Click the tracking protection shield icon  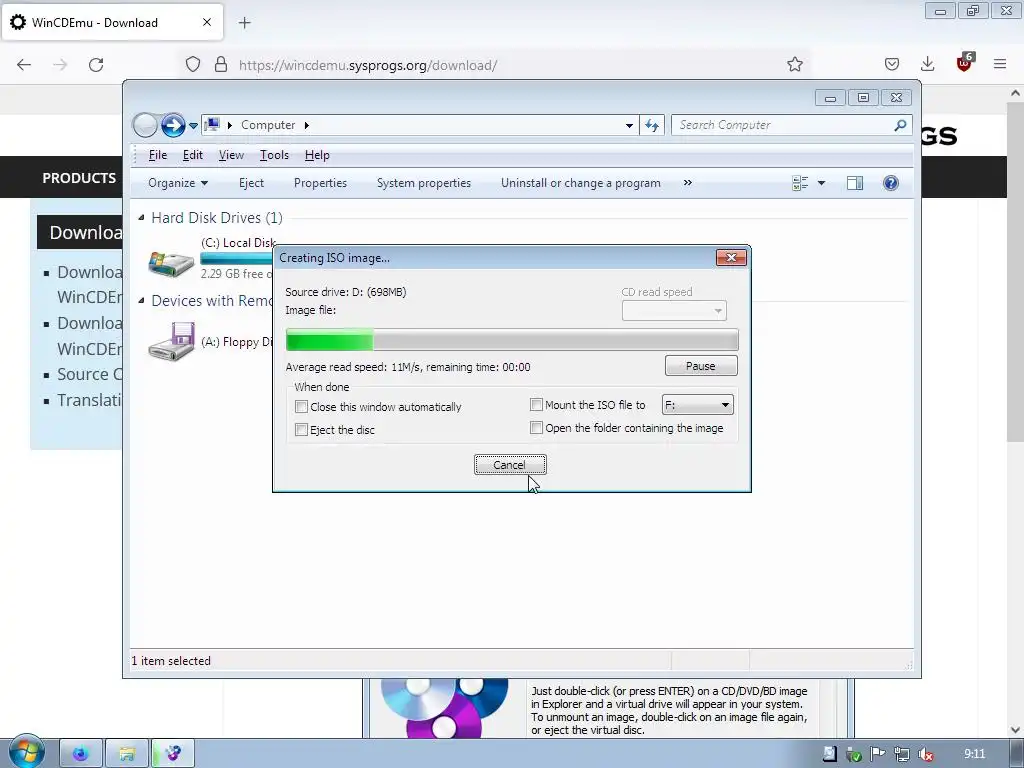(193, 65)
